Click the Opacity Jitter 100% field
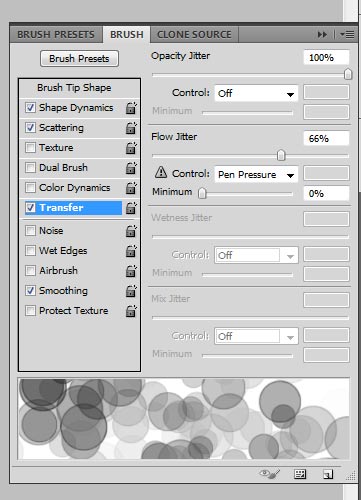Screen dimensions: 361x500 (326, 57)
